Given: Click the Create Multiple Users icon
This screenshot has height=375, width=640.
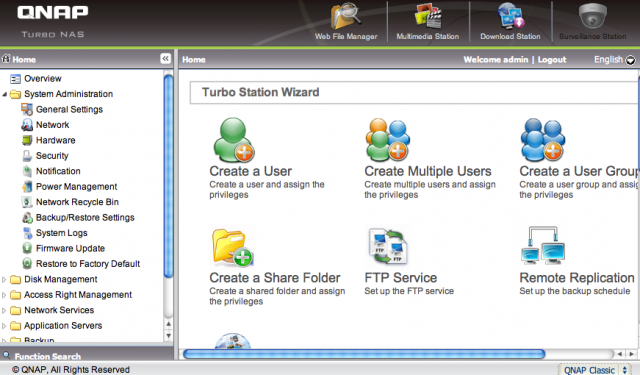Looking at the screenshot, I should [388, 140].
